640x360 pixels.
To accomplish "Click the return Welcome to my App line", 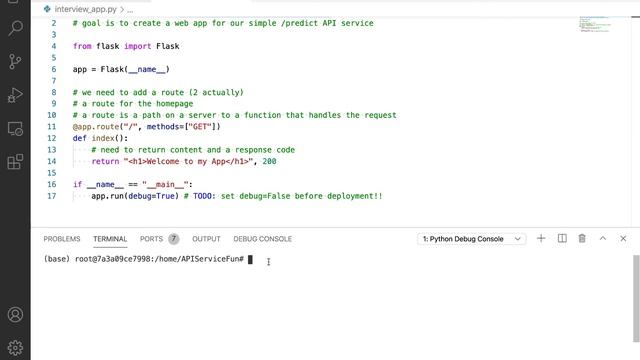I will coord(184,162).
